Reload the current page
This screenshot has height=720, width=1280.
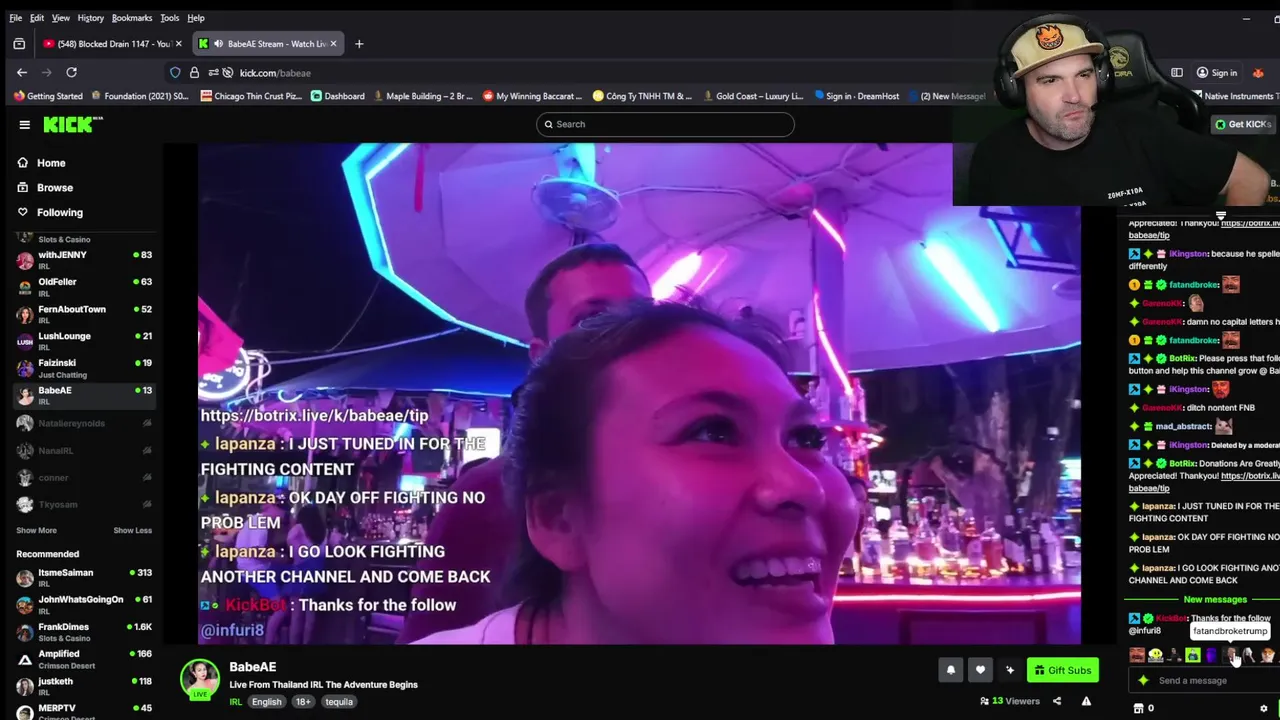[x=71, y=72]
